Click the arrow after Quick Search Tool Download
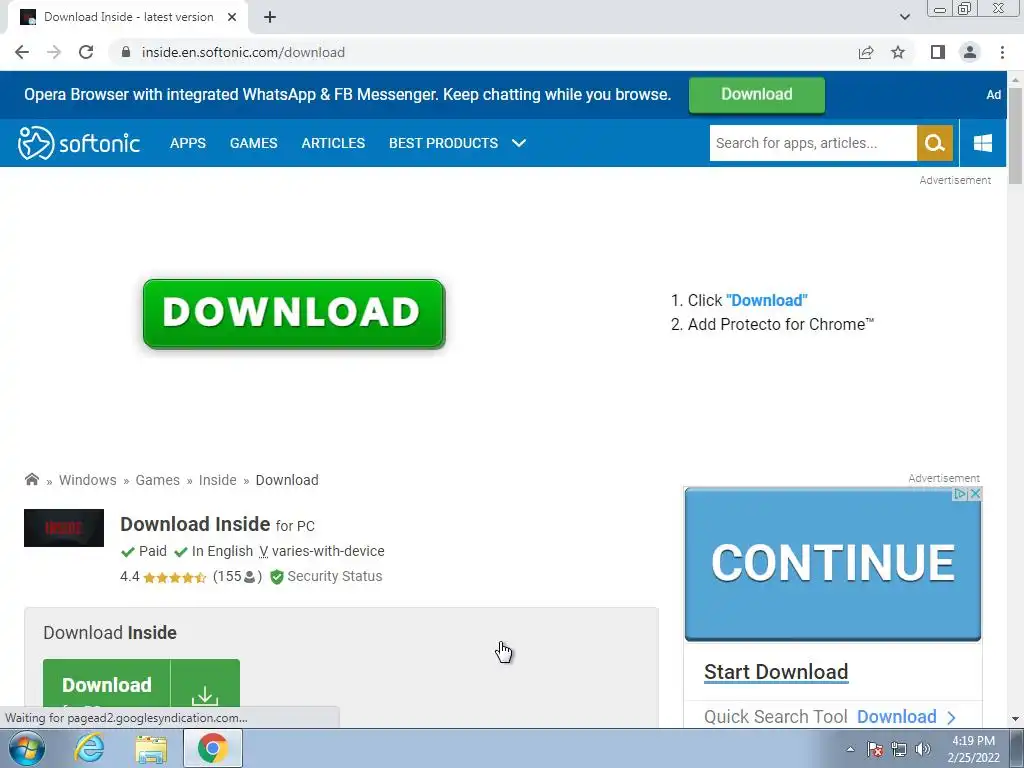The width and height of the screenshot is (1024, 768). click(x=952, y=718)
